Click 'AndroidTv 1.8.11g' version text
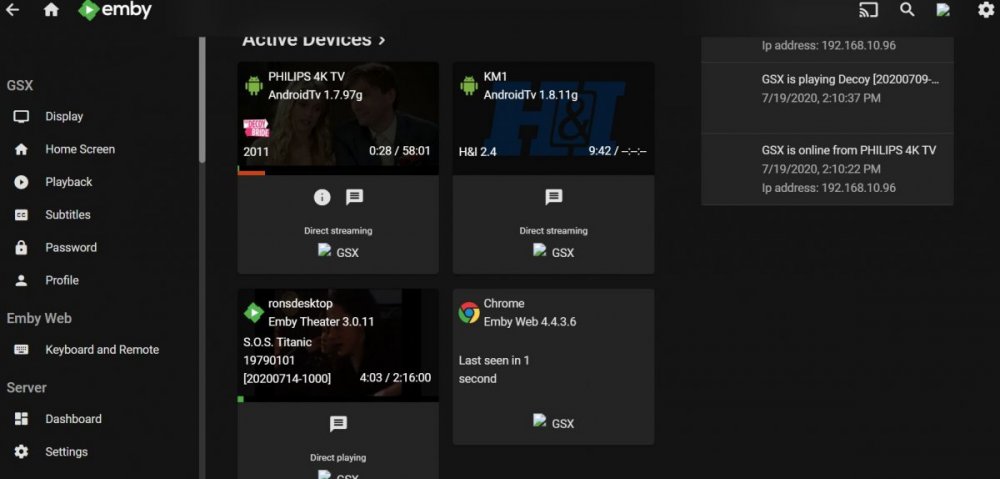This screenshot has height=479, width=1000. coord(531,95)
